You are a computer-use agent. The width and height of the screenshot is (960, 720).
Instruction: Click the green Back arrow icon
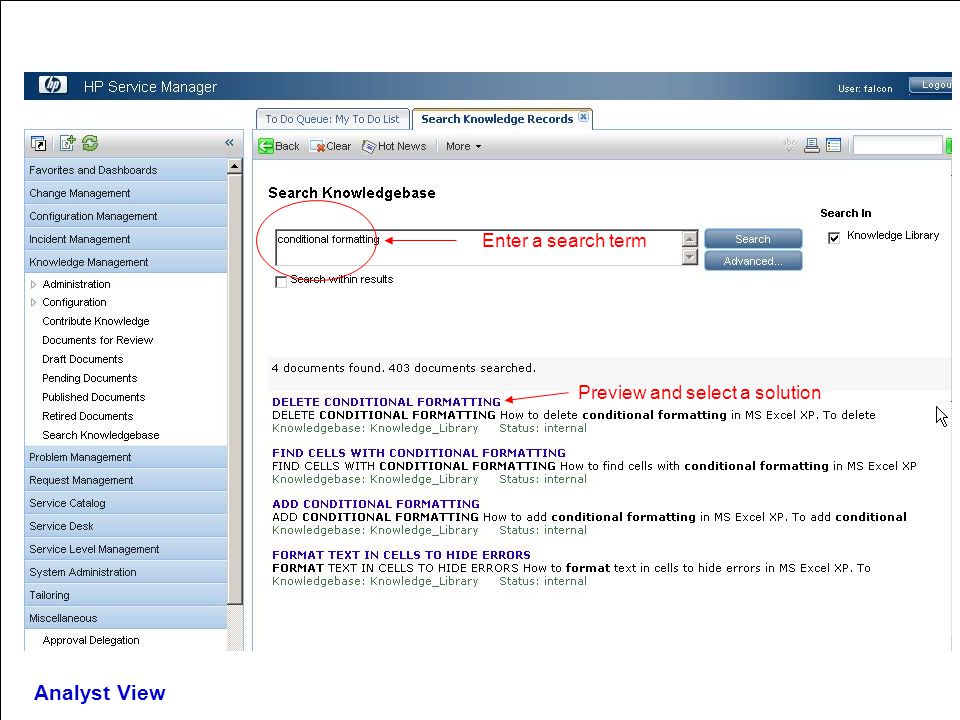(x=266, y=146)
